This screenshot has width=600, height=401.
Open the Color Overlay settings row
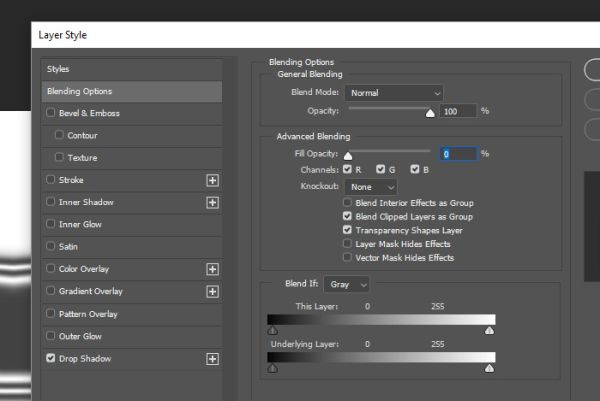coord(132,269)
